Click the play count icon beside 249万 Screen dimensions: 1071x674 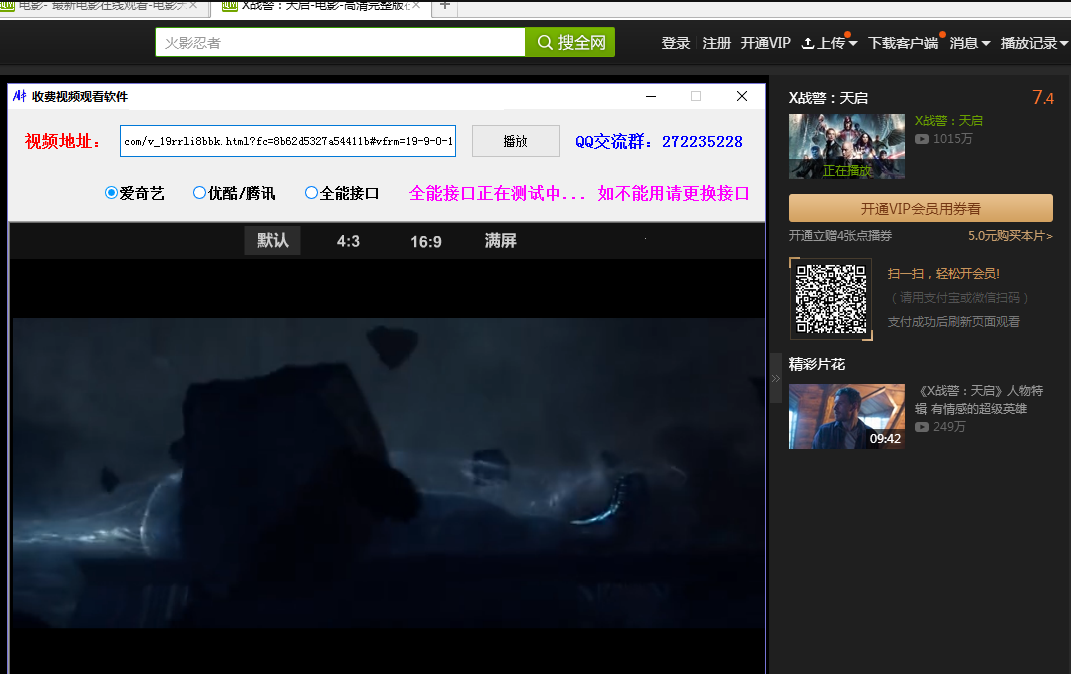(922, 427)
